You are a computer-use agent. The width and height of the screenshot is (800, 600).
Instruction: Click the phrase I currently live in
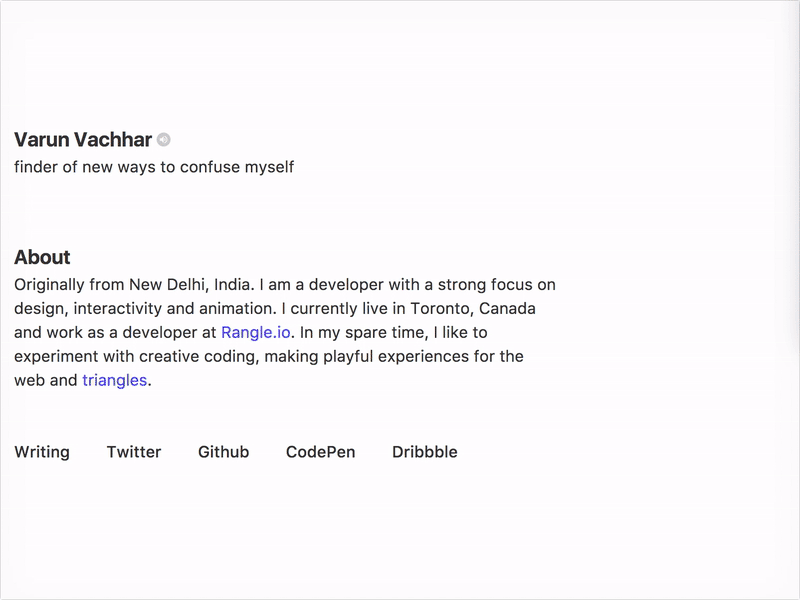pyautogui.click(x=343, y=309)
